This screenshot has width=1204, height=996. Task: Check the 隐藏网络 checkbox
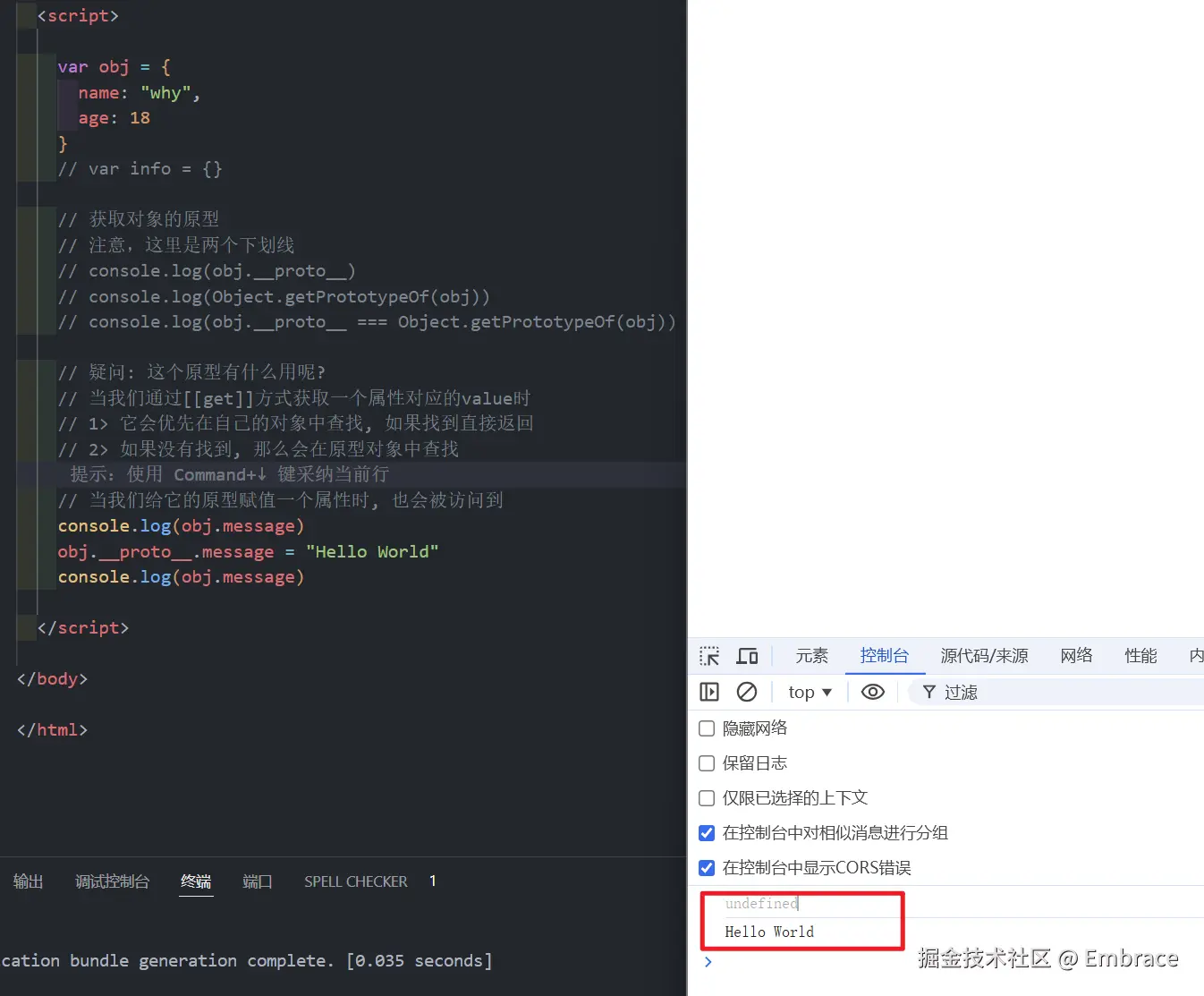point(707,728)
